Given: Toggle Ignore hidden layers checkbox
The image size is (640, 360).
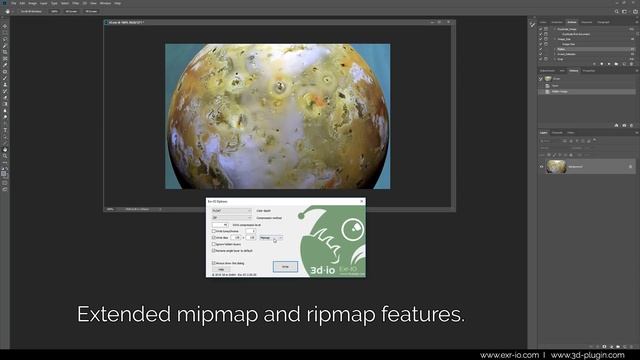Looking at the screenshot, I should pos(213,244).
